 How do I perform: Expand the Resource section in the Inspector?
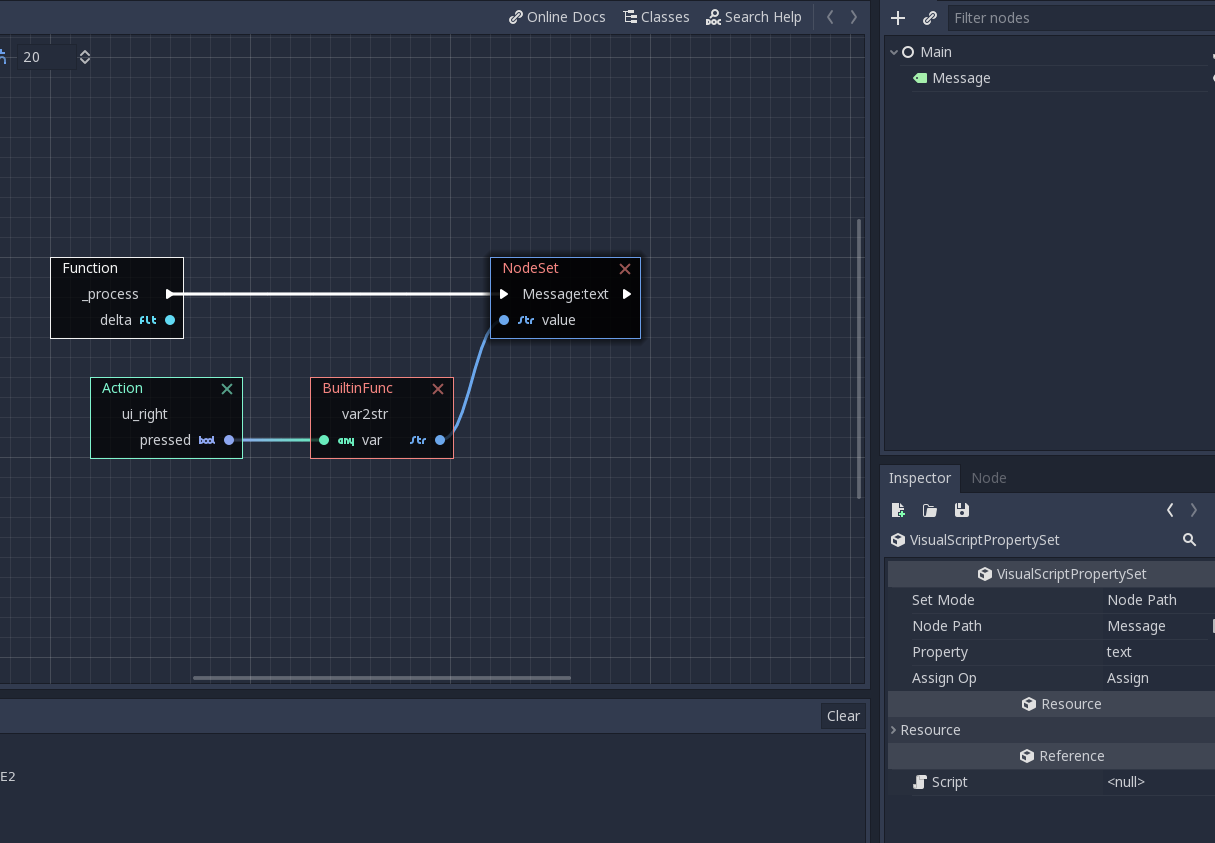[x=892, y=730]
